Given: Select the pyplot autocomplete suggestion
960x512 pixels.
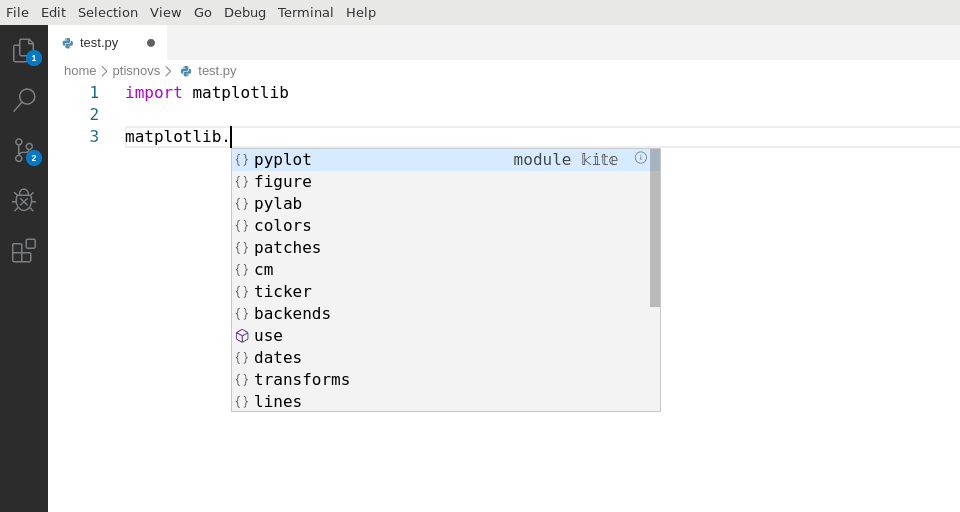Looking at the screenshot, I should [x=441, y=160].
